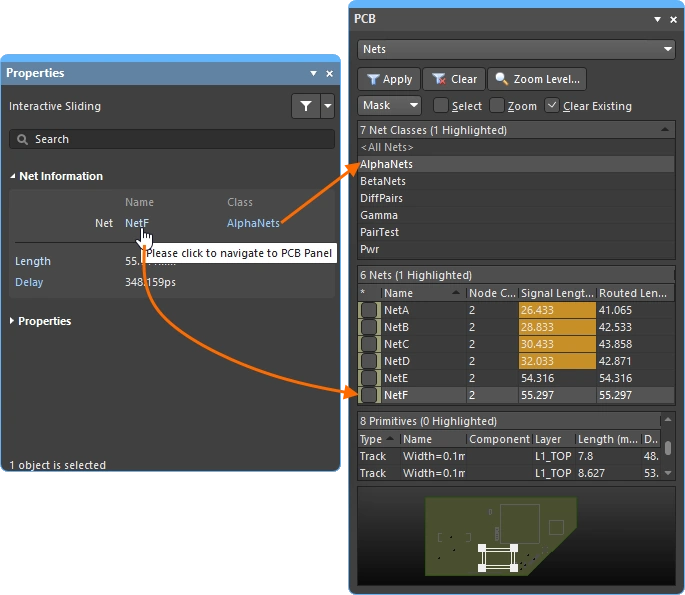Select the Track primitive with length 7.8
Viewport: 685px width, 595px height.
pyautogui.click(x=509, y=456)
